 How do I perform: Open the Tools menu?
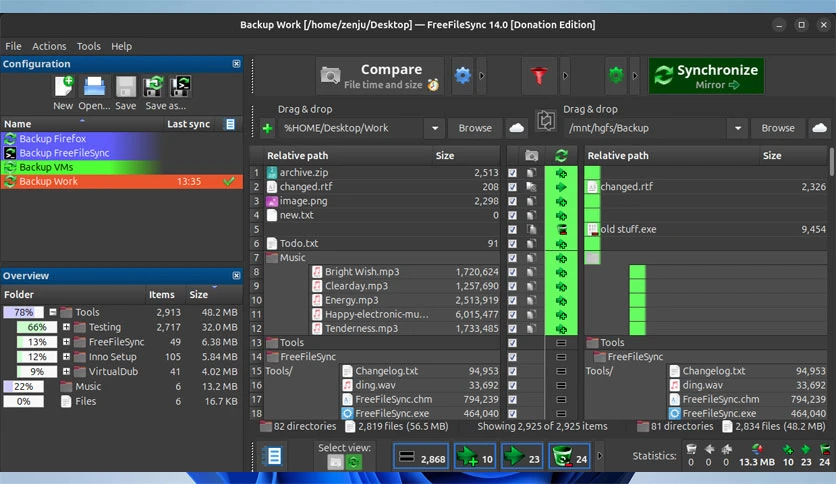point(89,46)
